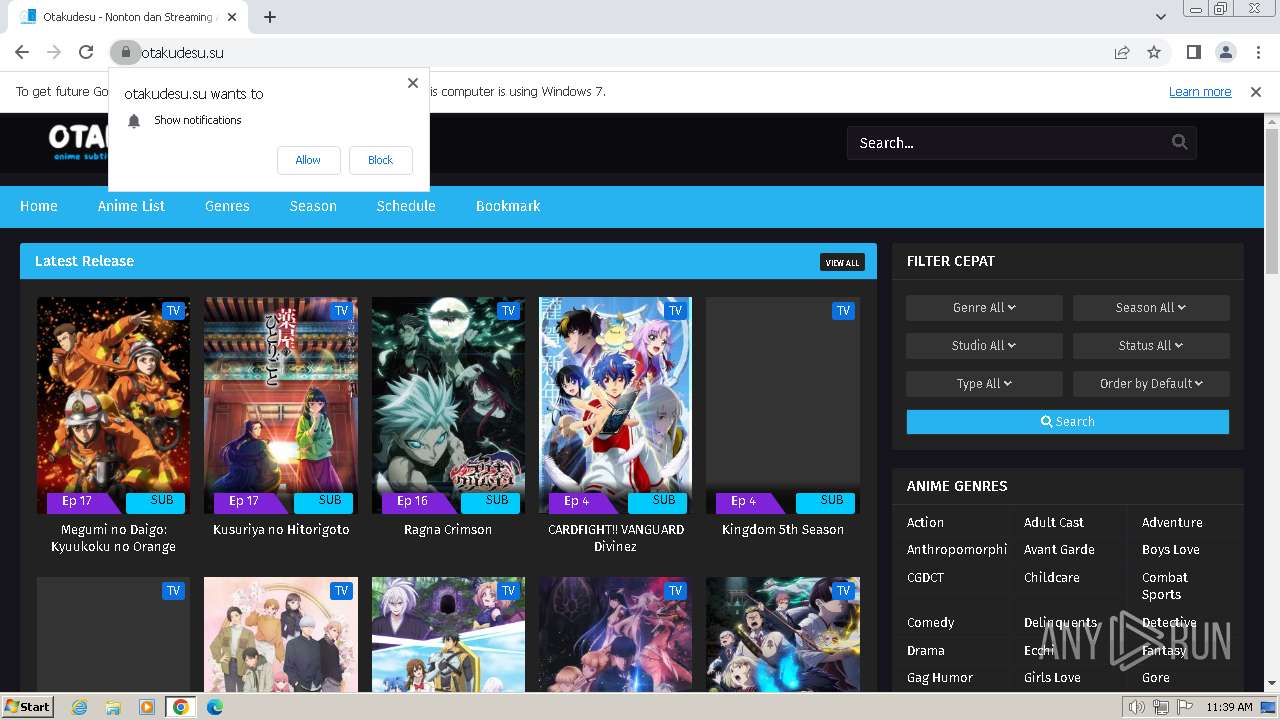Viewport: 1280px width, 720px height.
Task: Open the browser side panel icon
Action: (1193, 52)
